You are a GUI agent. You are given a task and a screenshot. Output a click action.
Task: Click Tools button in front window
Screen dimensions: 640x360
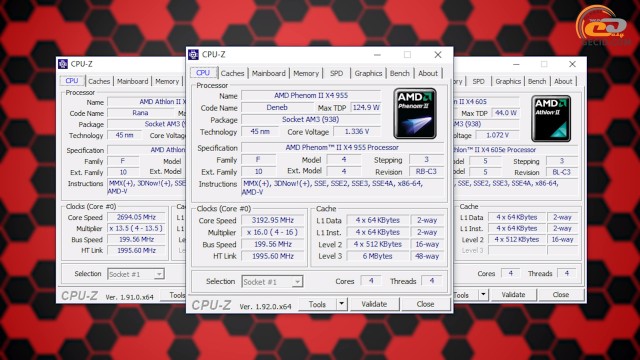[x=318, y=304]
